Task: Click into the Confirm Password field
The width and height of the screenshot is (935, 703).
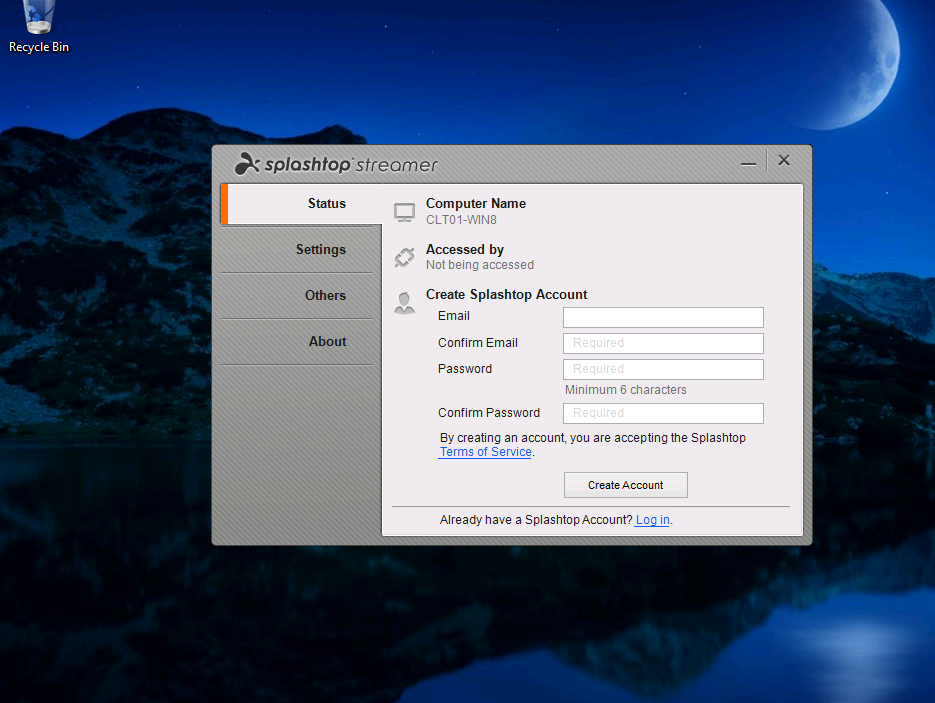Action: pyautogui.click(x=663, y=414)
